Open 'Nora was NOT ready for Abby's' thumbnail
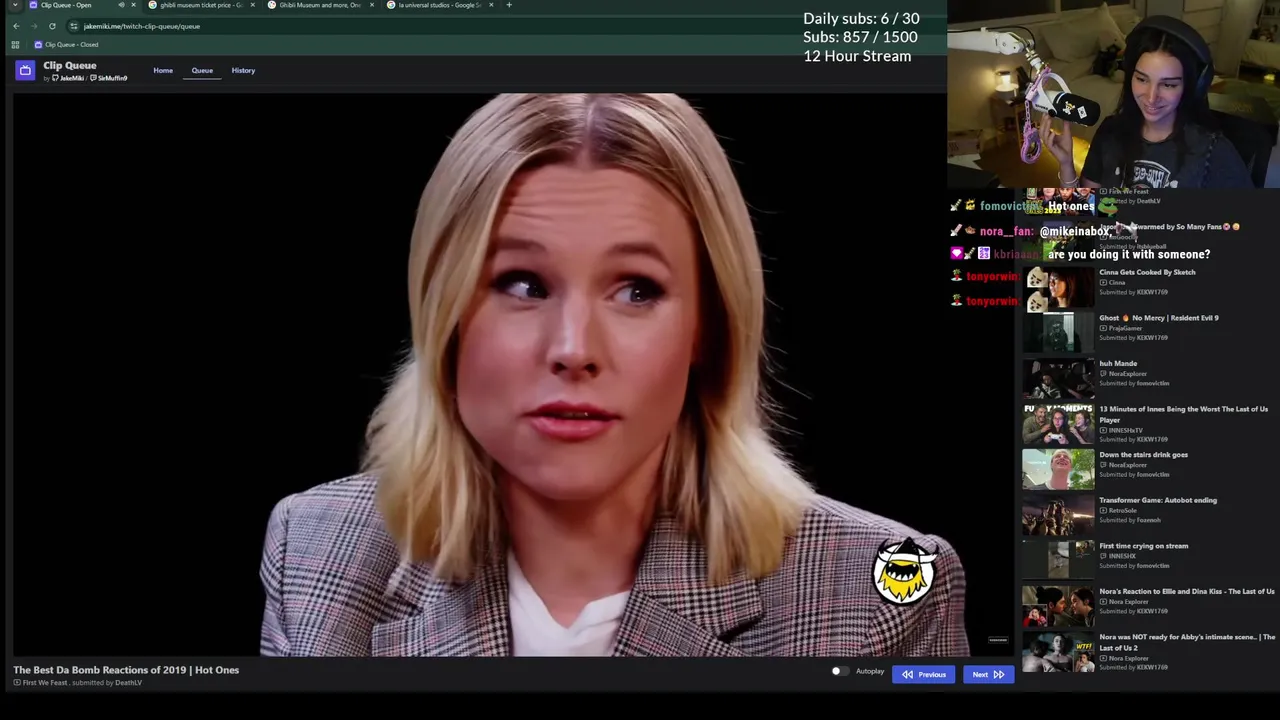Image resolution: width=1280 pixels, height=720 pixels. tap(1058, 652)
